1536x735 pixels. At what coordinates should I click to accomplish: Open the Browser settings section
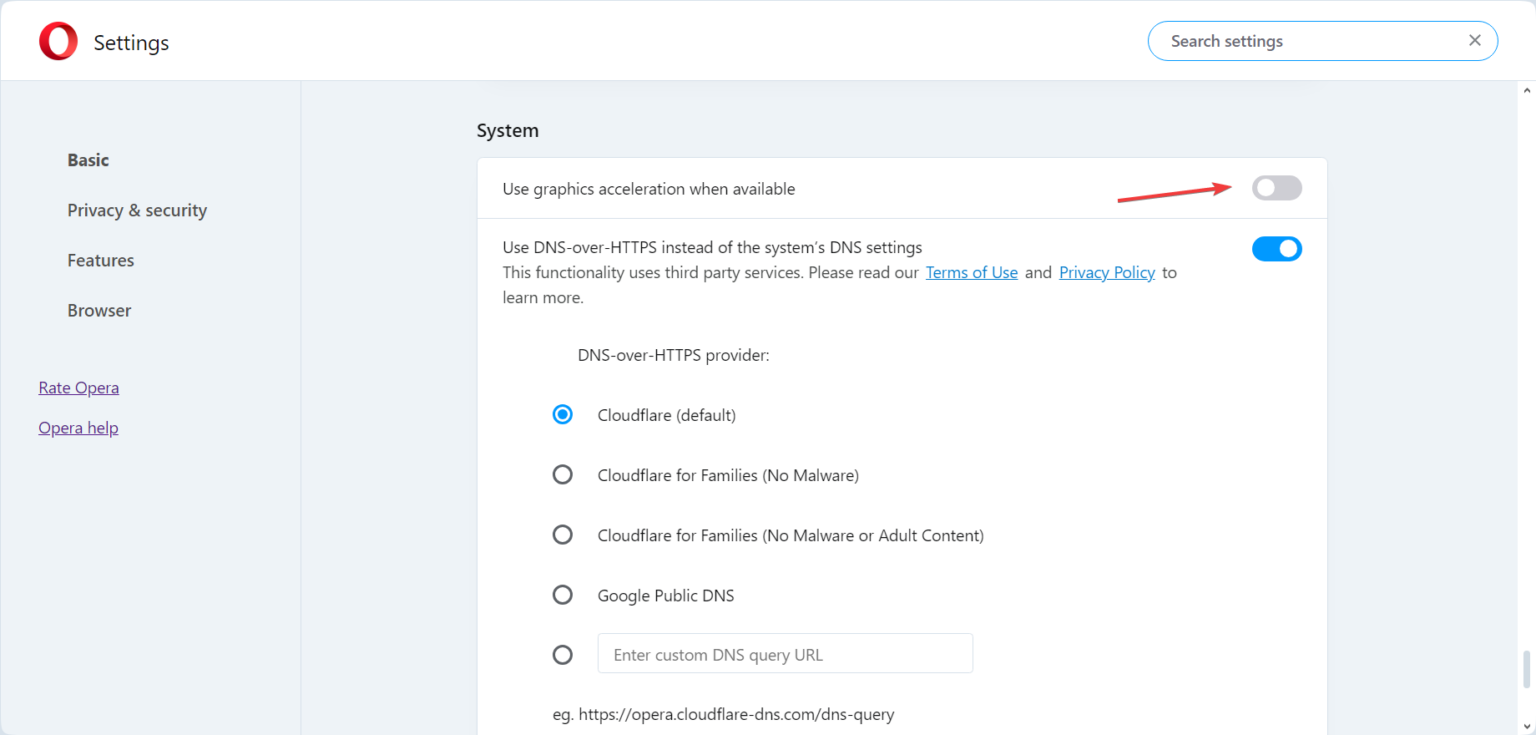point(99,310)
